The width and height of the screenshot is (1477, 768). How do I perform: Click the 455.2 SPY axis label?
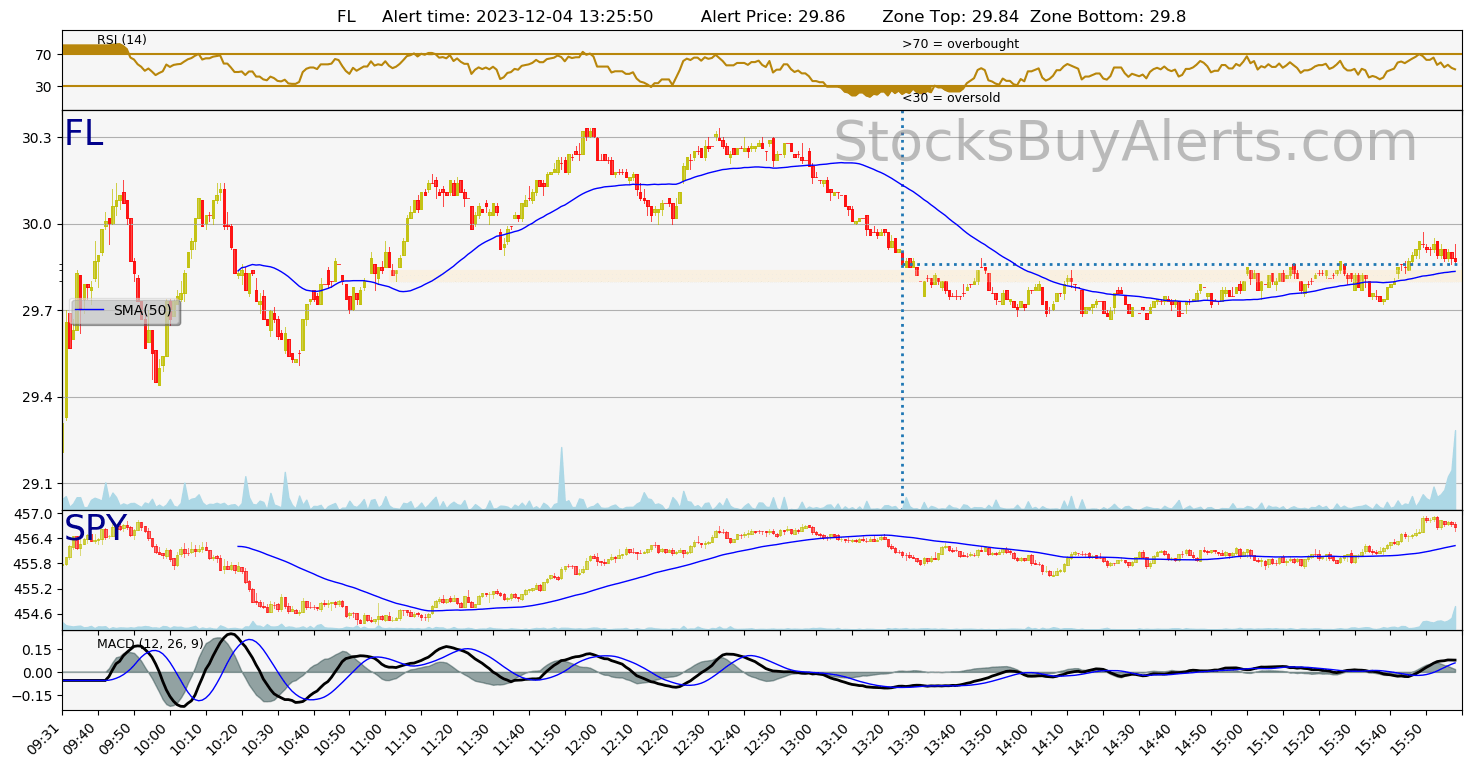point(34,589)
